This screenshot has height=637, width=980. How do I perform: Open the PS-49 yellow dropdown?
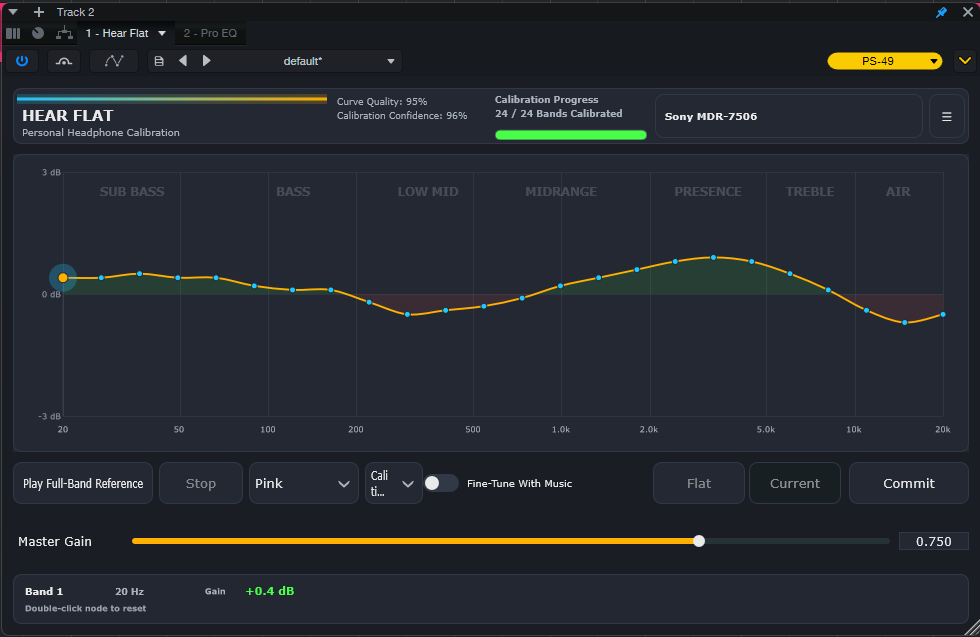click(x=884, y=61)
